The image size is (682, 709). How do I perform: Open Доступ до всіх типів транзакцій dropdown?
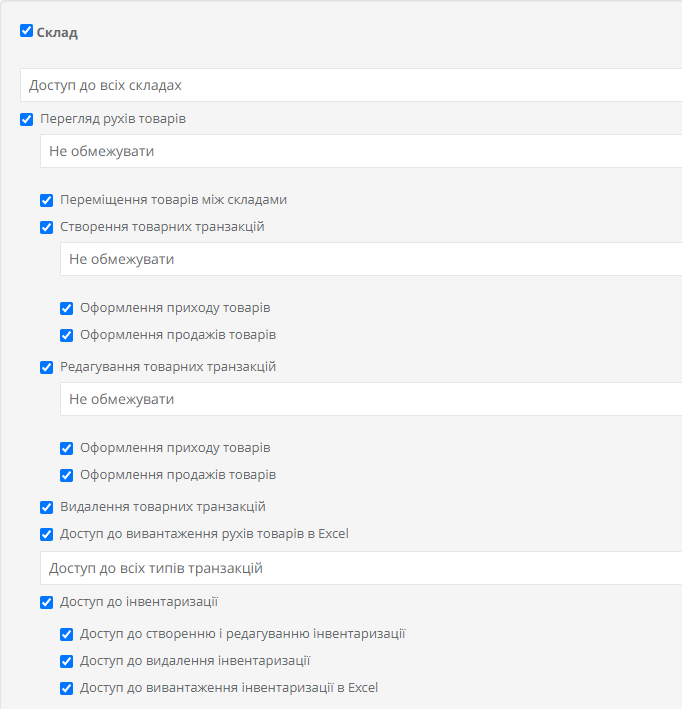[361, 568]
